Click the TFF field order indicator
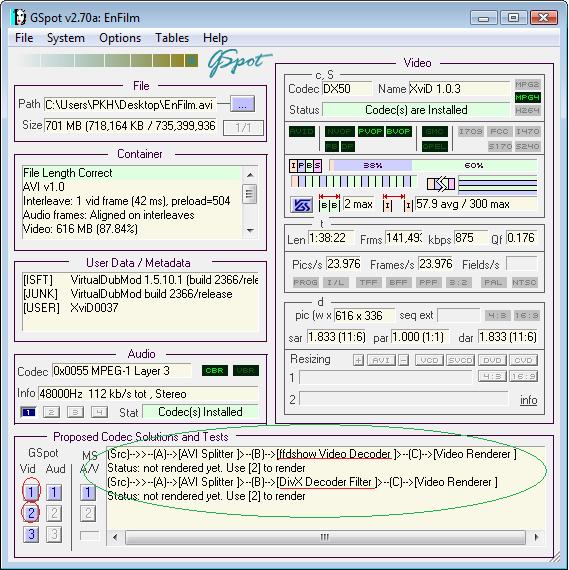569x570 pixels. click(368, 282)
